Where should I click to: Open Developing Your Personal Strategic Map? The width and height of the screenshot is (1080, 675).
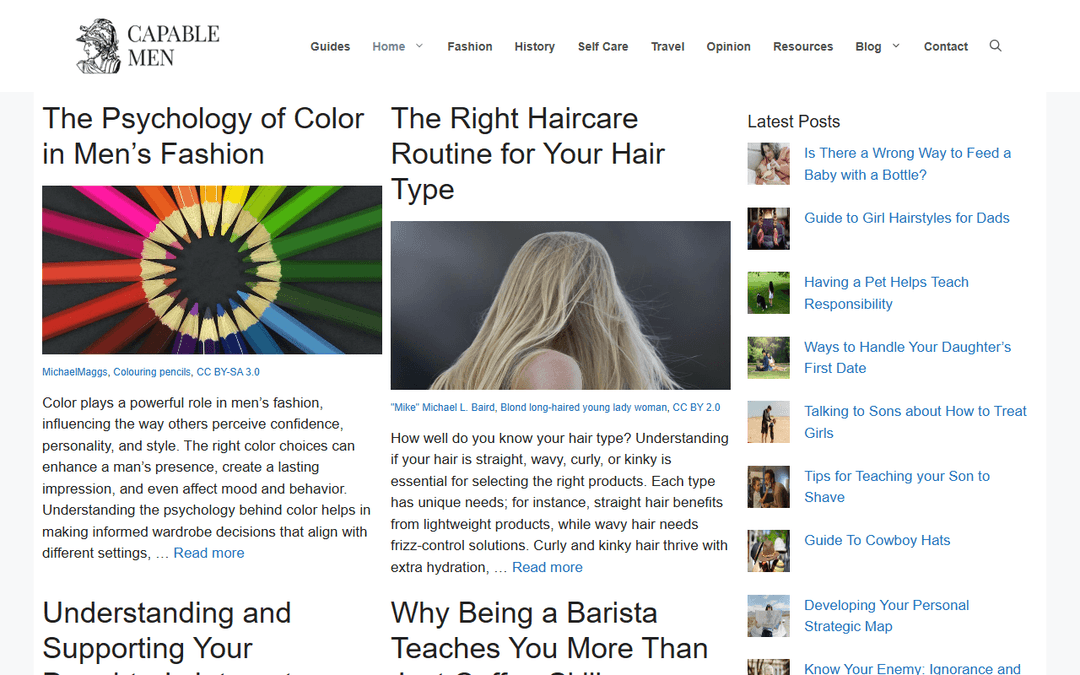click(886, 616)
